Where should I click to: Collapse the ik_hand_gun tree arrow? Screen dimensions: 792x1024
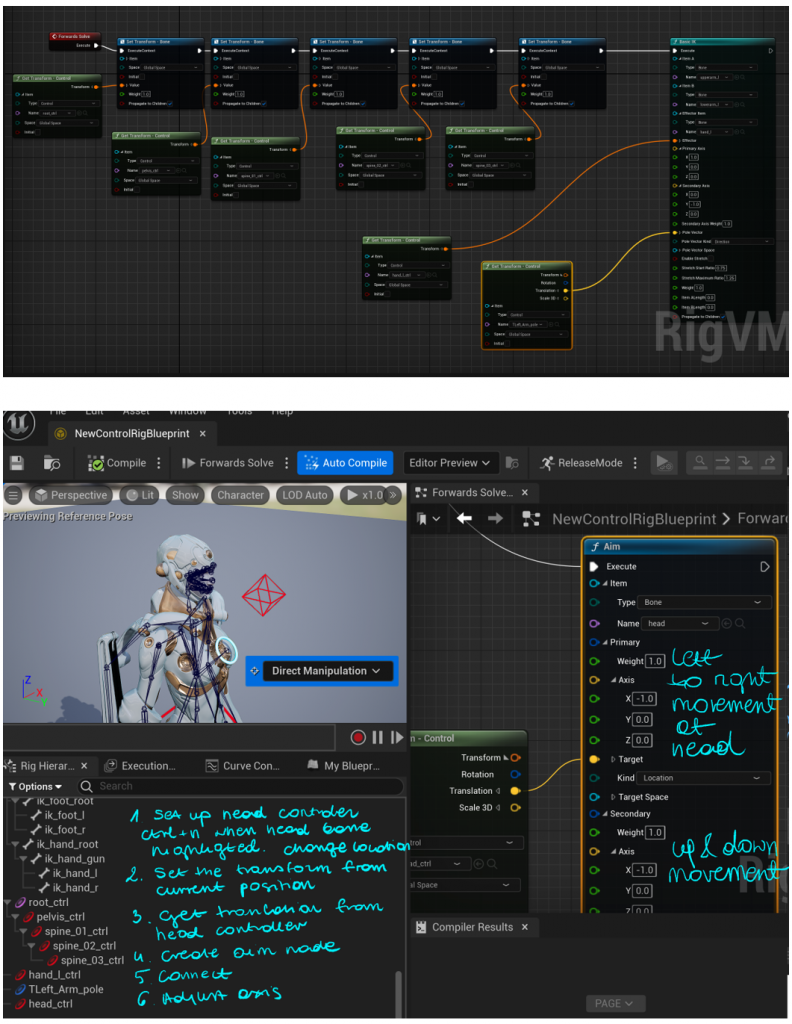[23, 859]
